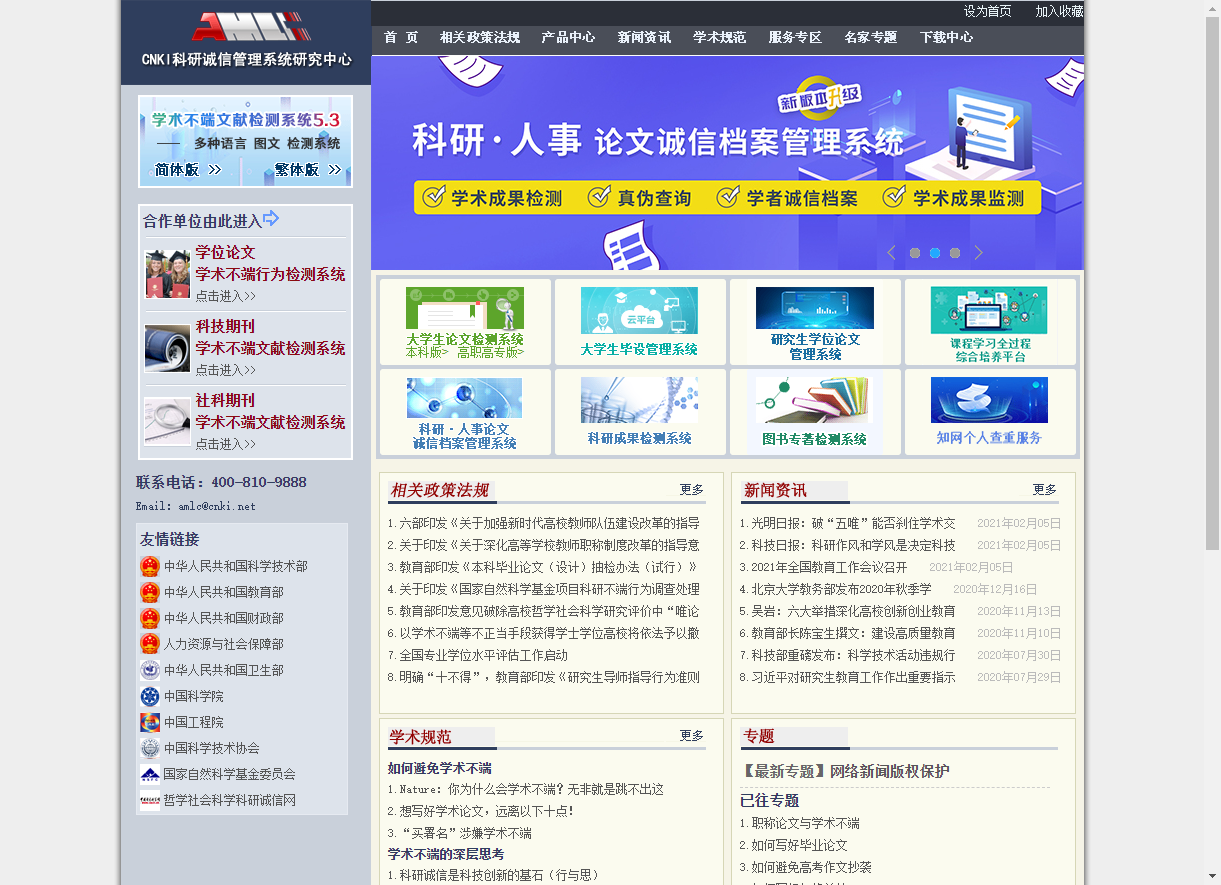
Task: Open 如何避免高考作文抄袭 topic link
Action: coord(812,867)
